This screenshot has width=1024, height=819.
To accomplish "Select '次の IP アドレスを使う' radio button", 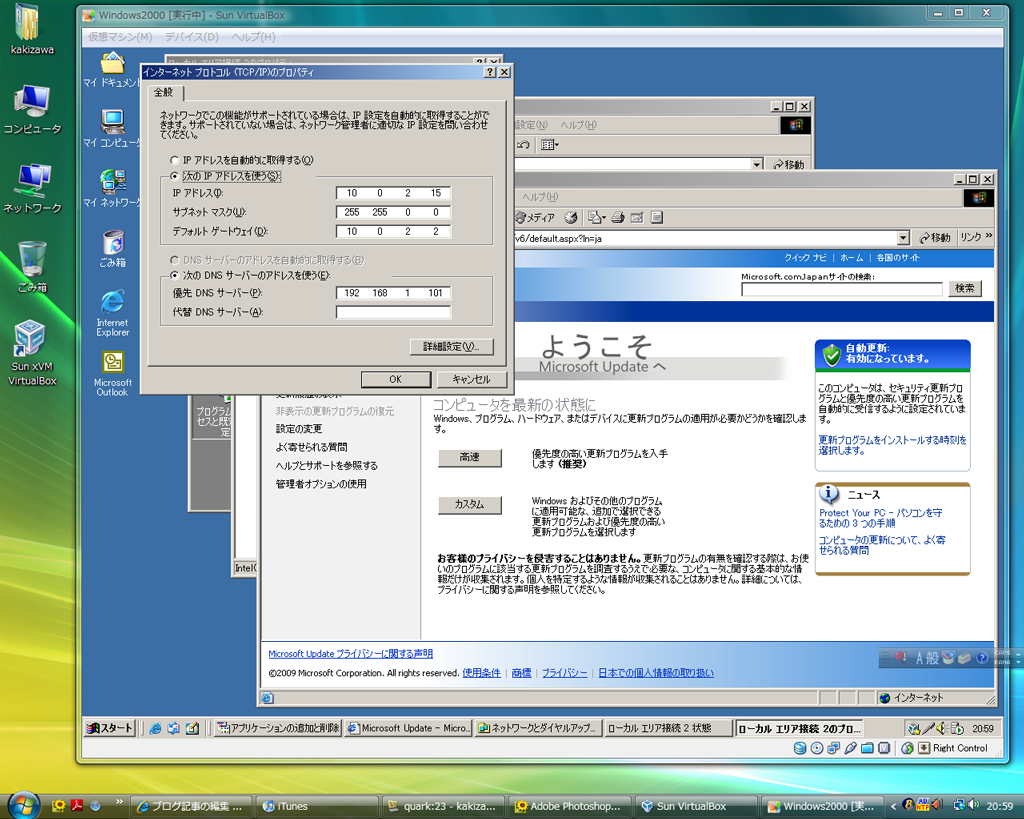I will [174, 176].
